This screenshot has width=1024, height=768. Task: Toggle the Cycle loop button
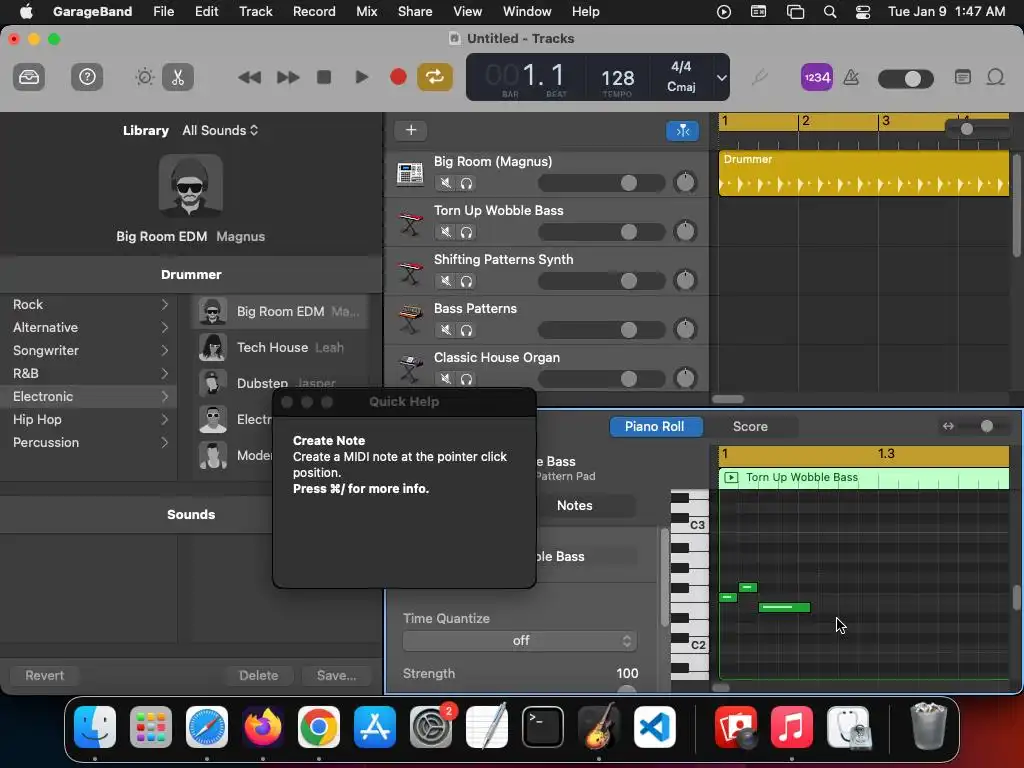coord(435,78)
